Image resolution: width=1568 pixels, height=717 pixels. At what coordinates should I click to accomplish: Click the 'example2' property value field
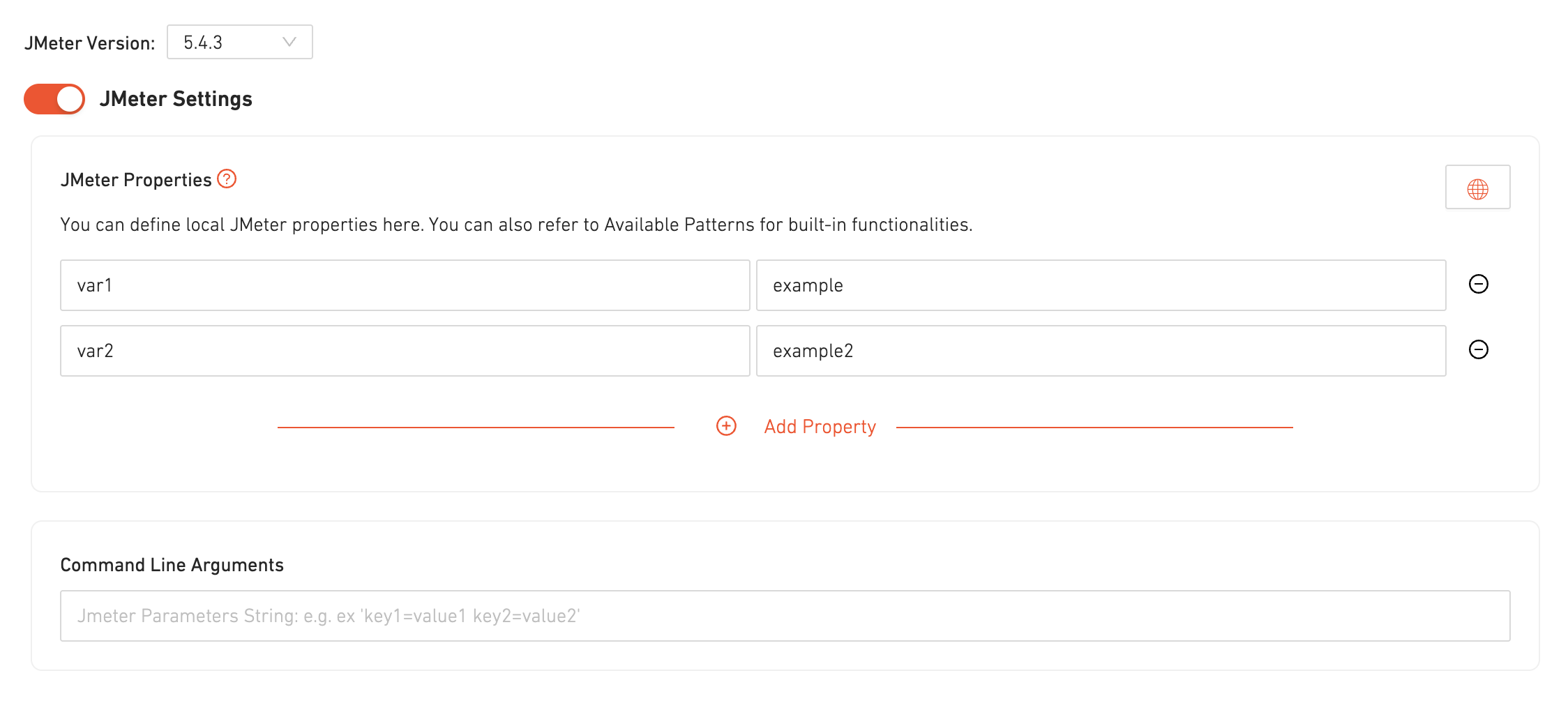click(1101, 351)
